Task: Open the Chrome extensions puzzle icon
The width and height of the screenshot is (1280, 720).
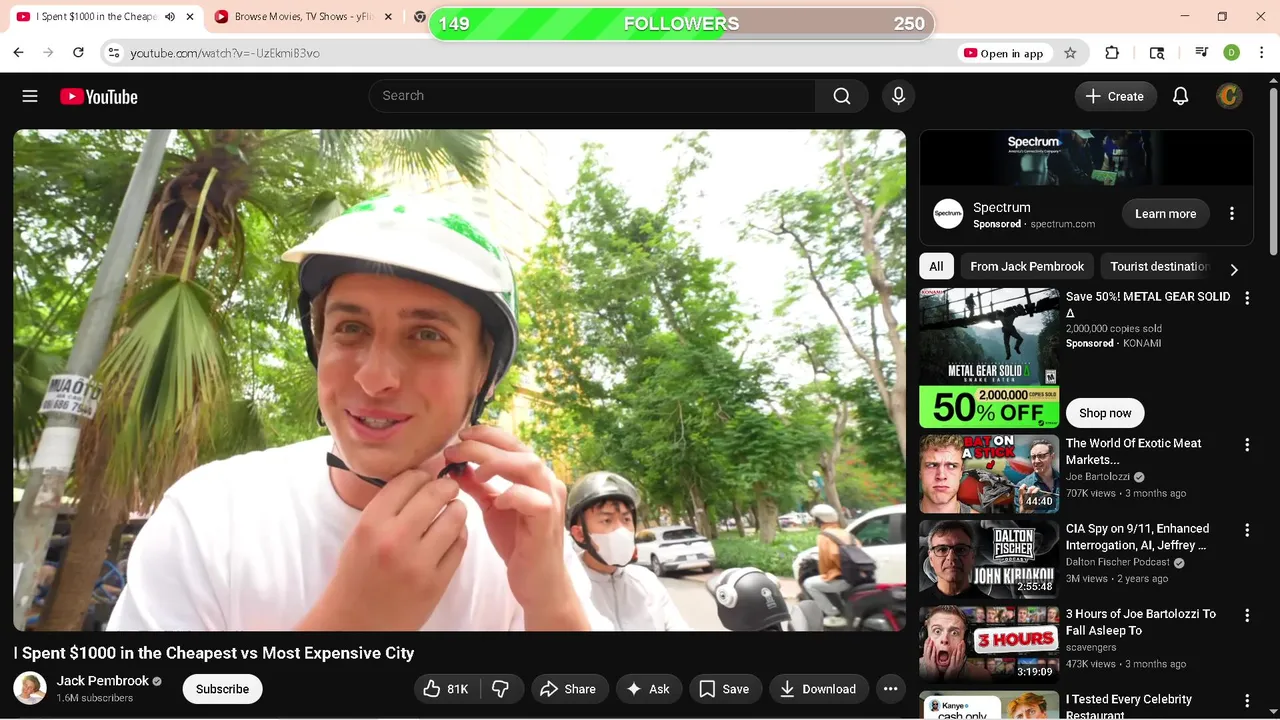Action: (1112, 53)
